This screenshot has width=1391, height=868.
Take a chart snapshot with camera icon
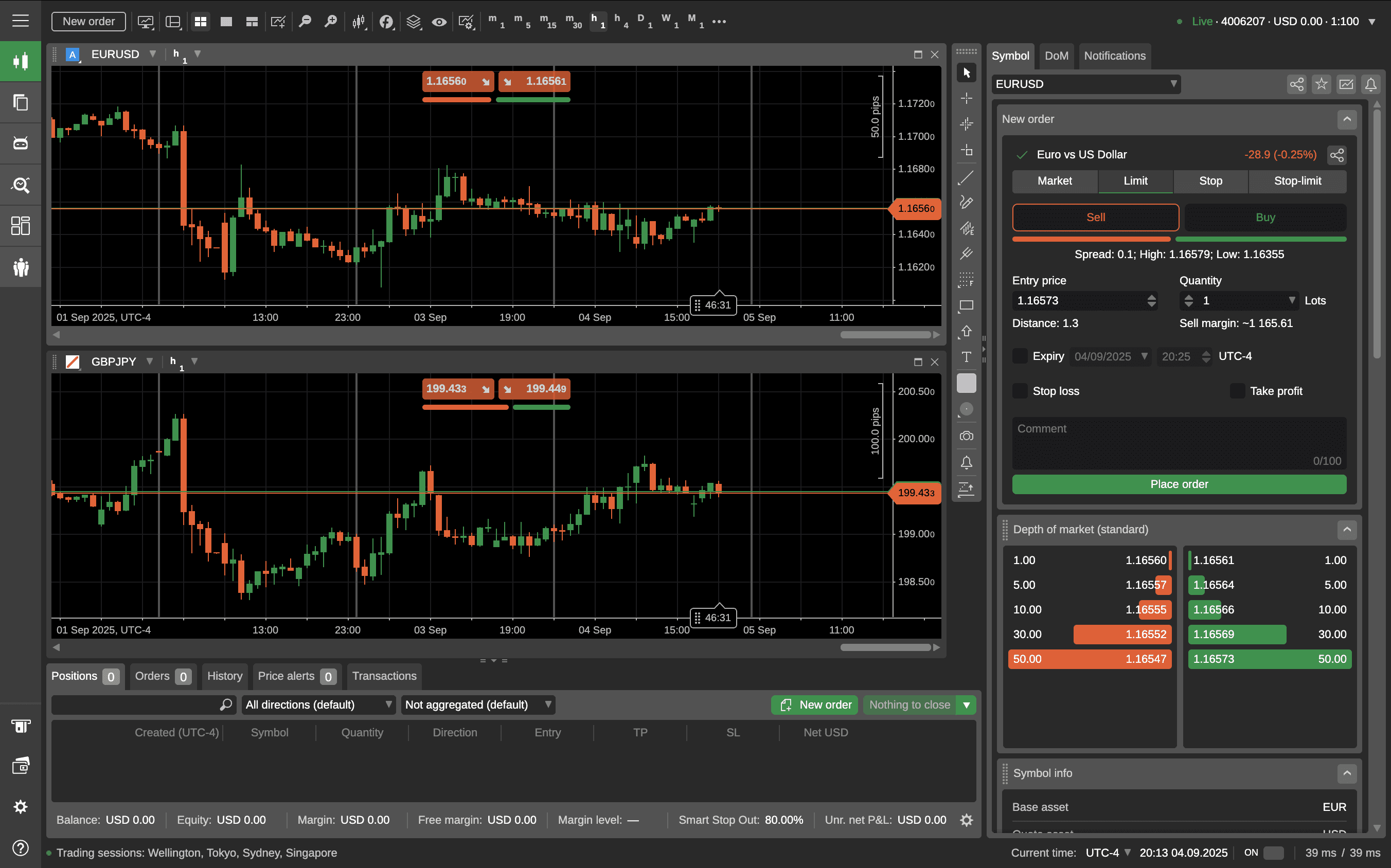[966, 436]
